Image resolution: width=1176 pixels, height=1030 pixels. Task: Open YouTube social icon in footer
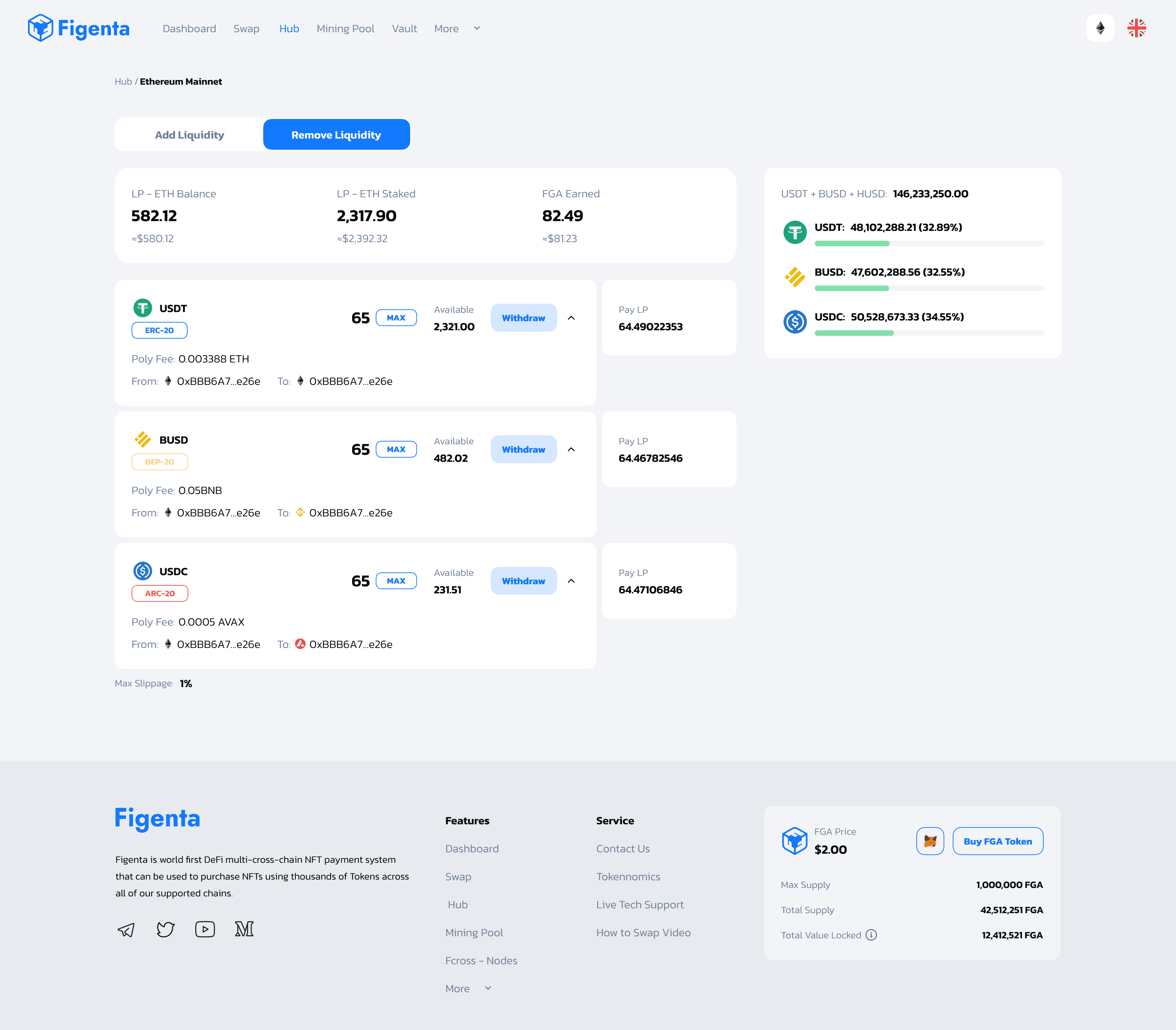(205, 929)
